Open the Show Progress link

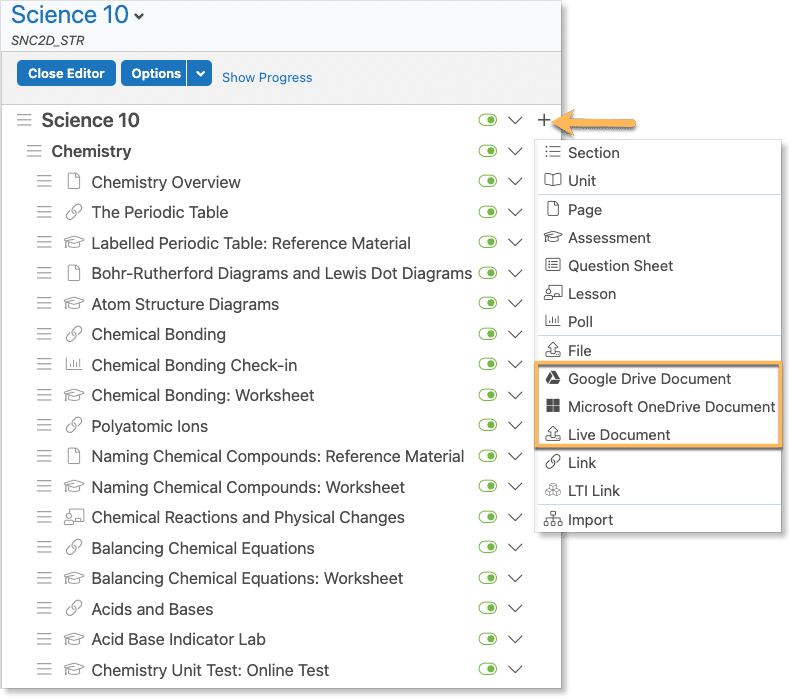pos(267,77)
